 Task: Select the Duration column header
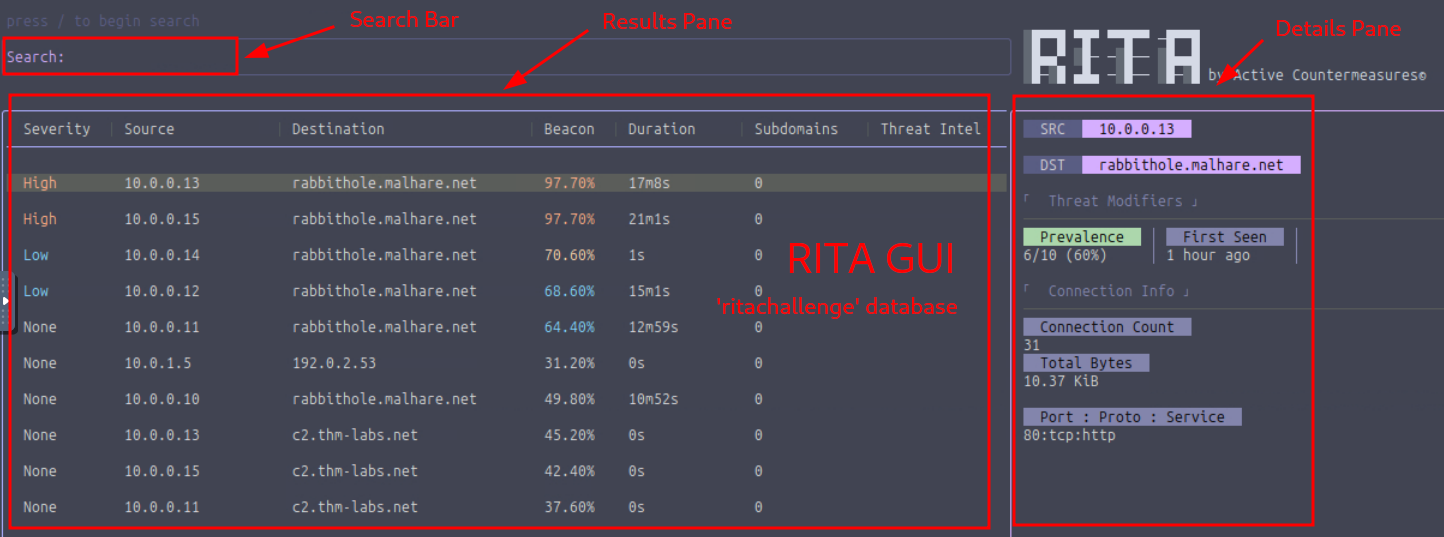661,129
